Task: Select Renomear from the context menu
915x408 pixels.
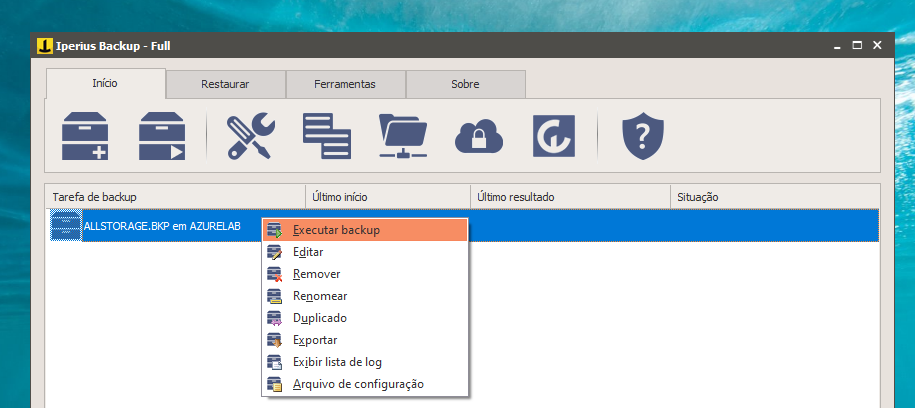Action: click(x=365, y=297)
